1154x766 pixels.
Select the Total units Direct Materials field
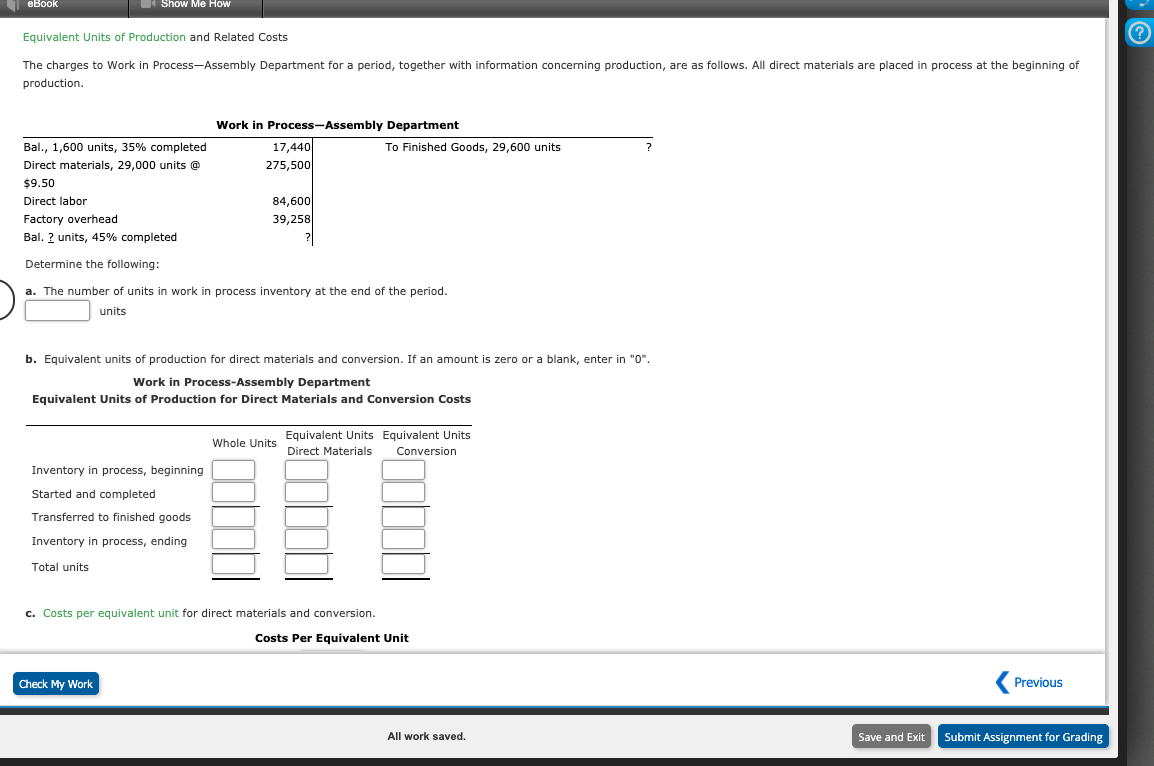(x=307, y=563)
